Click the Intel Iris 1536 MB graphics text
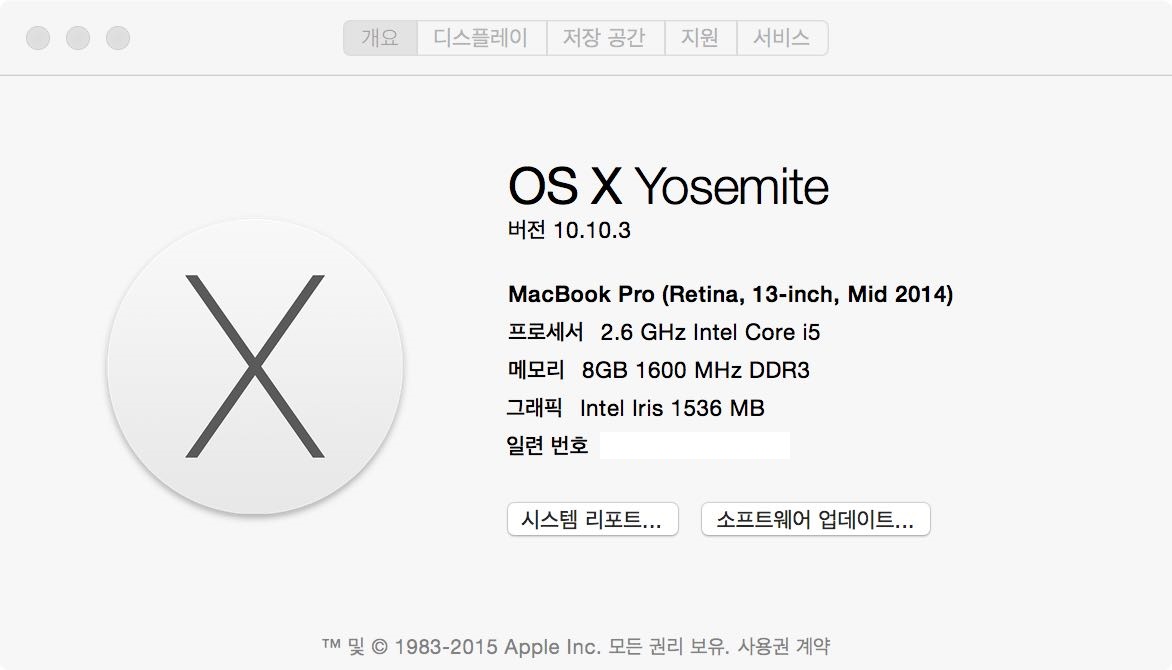This screenshot has height=670, width=1172. [x=672, y=408]
